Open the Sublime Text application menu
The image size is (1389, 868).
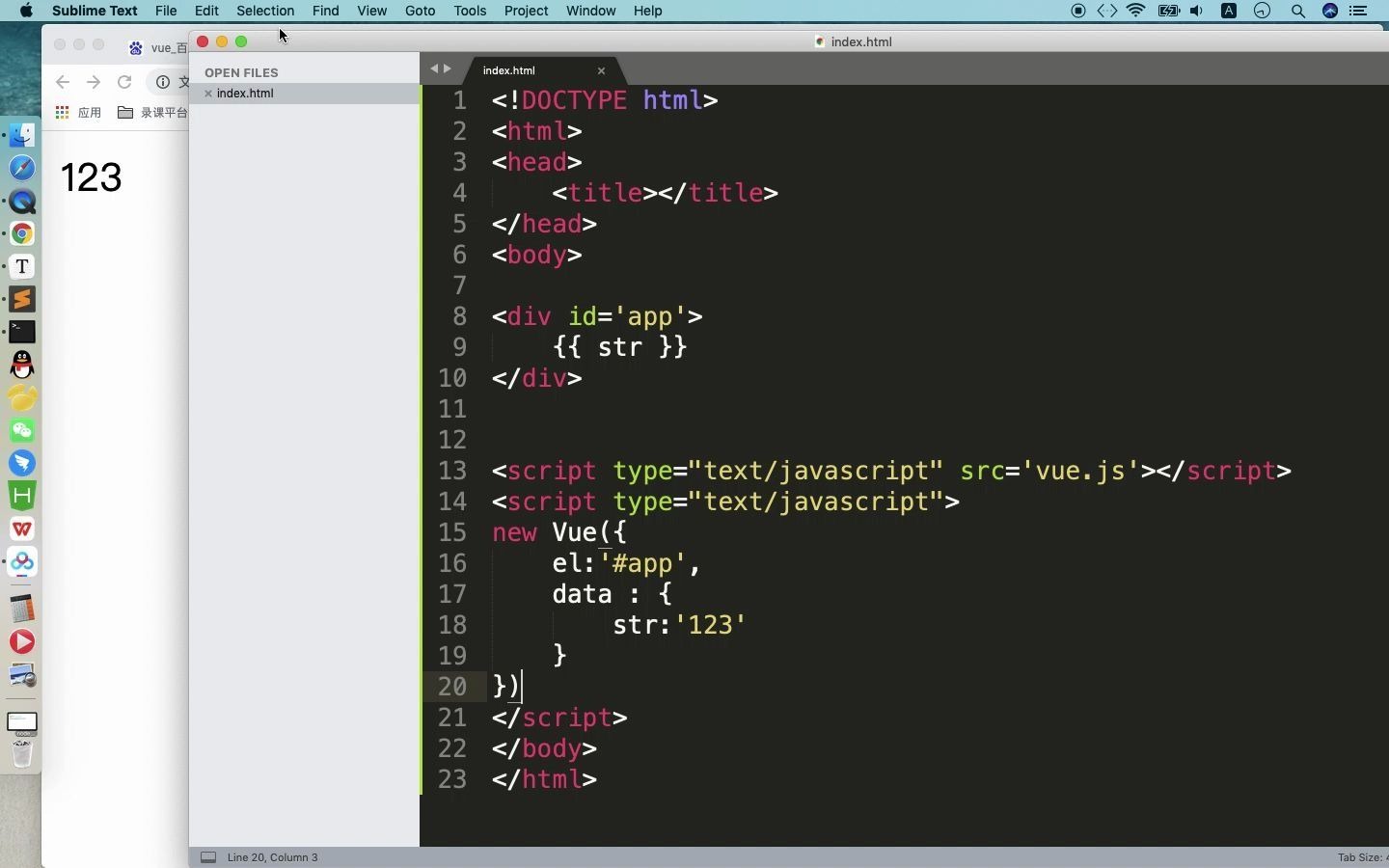[95, 11]
